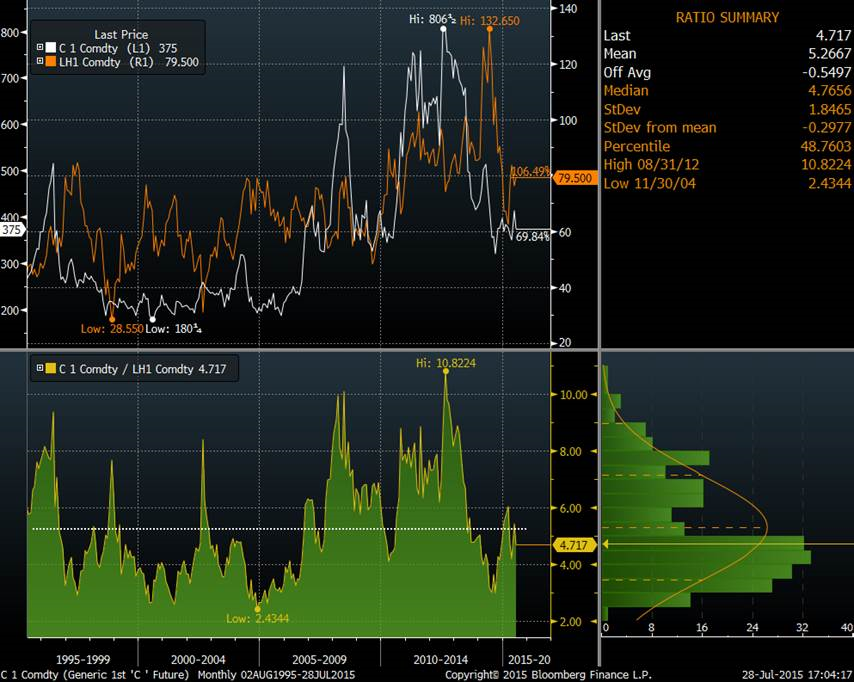Image resolution: width=854 pixels, height=682 pixels.
Task: Click the orange LH1 Comdty color swatch
Action: pyautogui.click(x=50, y=62)
